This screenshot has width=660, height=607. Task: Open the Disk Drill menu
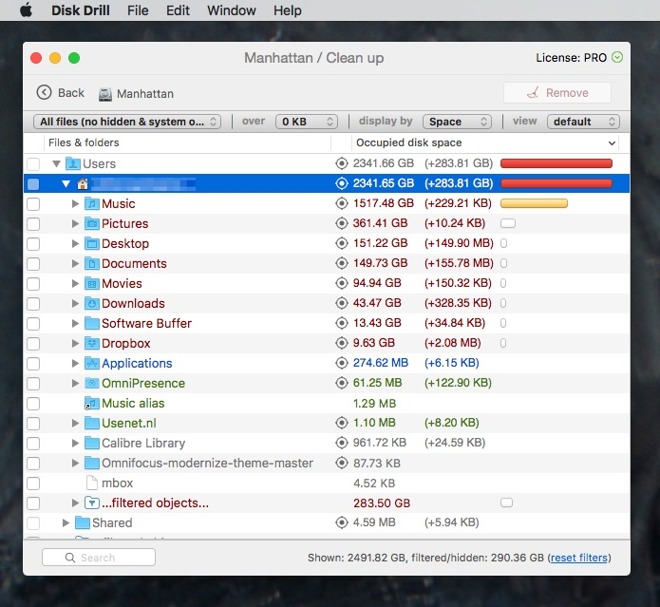[80, 10]
